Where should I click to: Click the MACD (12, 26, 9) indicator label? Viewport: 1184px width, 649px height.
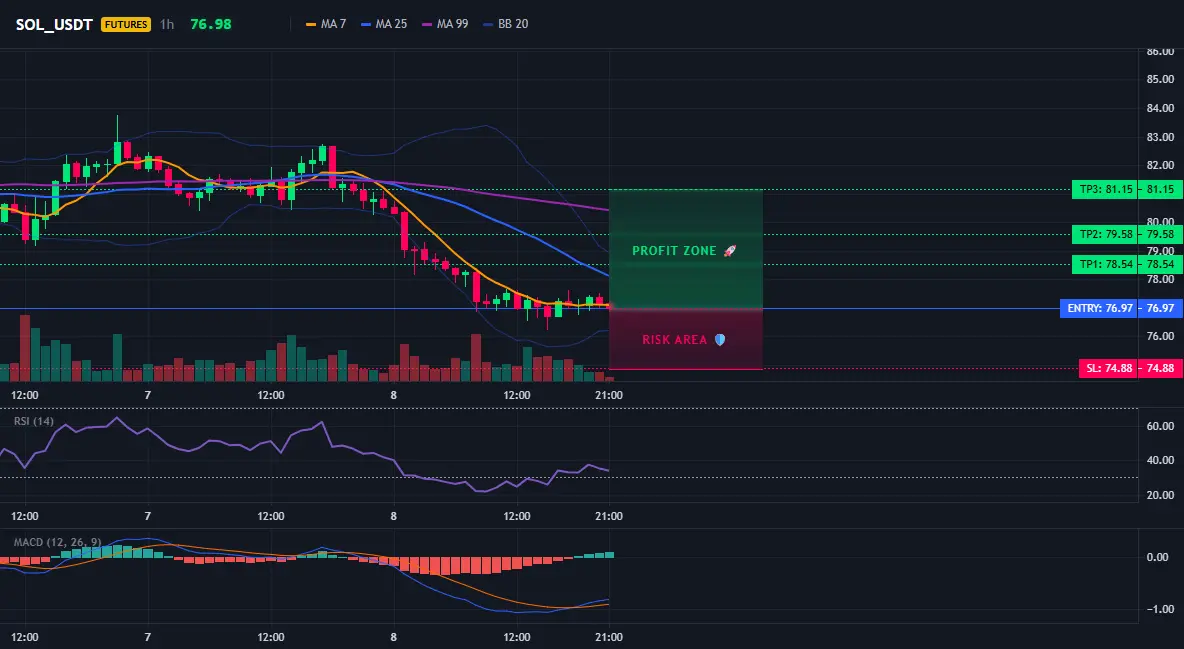(x=57, y=542)
